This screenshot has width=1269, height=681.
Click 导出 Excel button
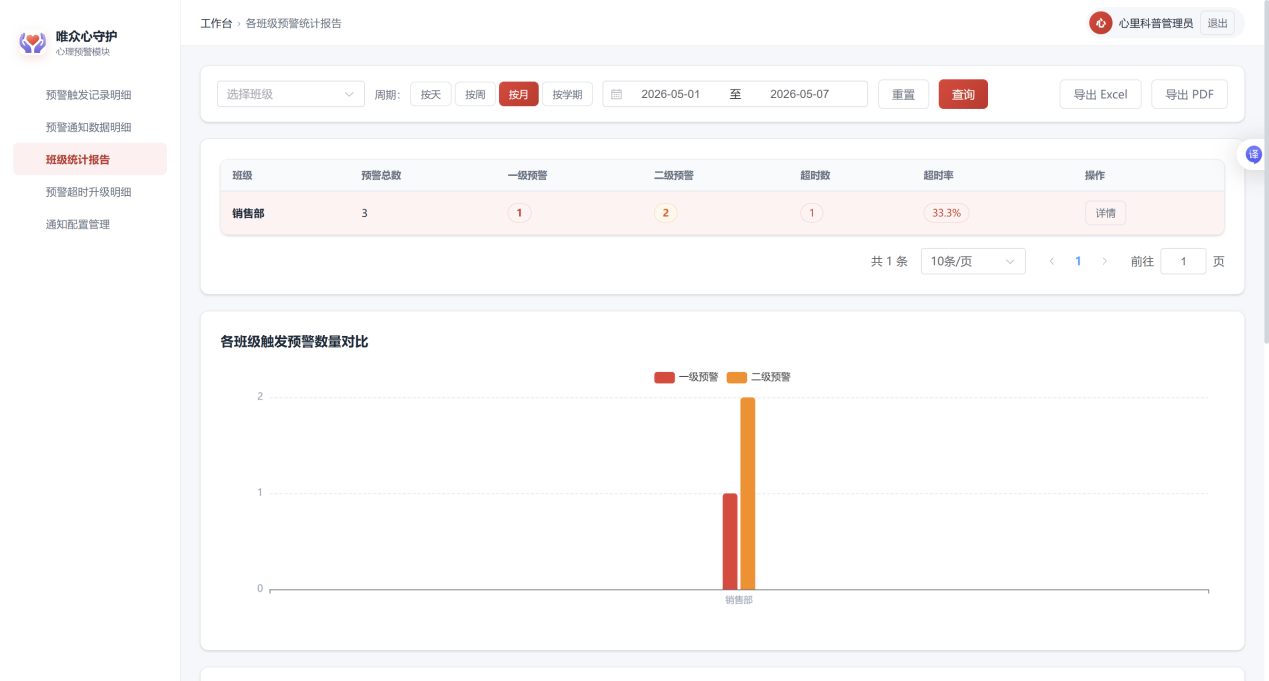(1100, 94)
